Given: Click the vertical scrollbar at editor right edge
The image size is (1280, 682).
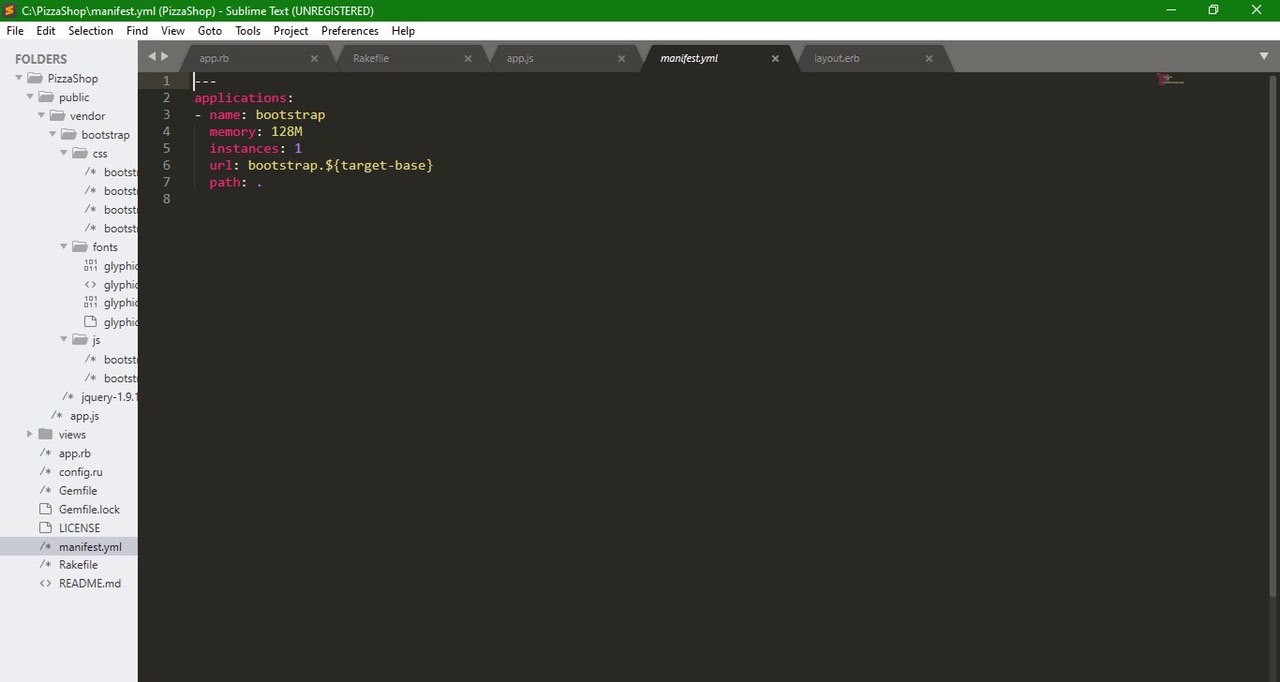Looking at the screenshot, I should click(1274, 335).
